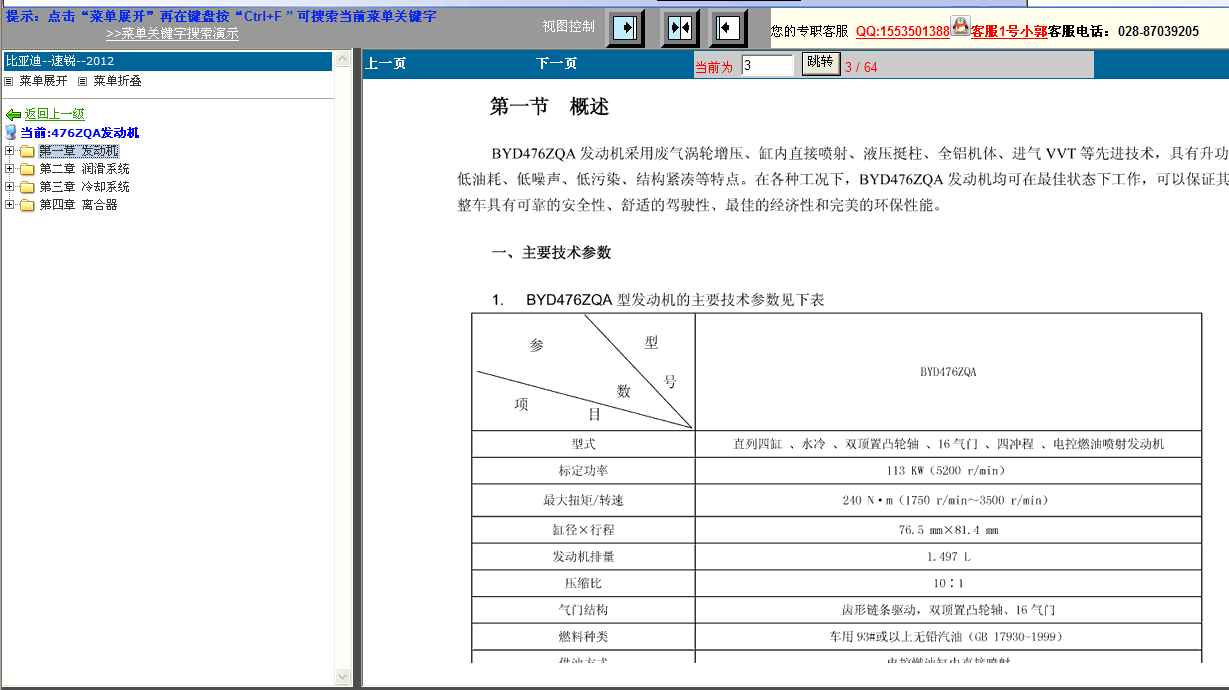Select the 第一章 发动机 tree item
1229x690 pixels.
(79, 151)
